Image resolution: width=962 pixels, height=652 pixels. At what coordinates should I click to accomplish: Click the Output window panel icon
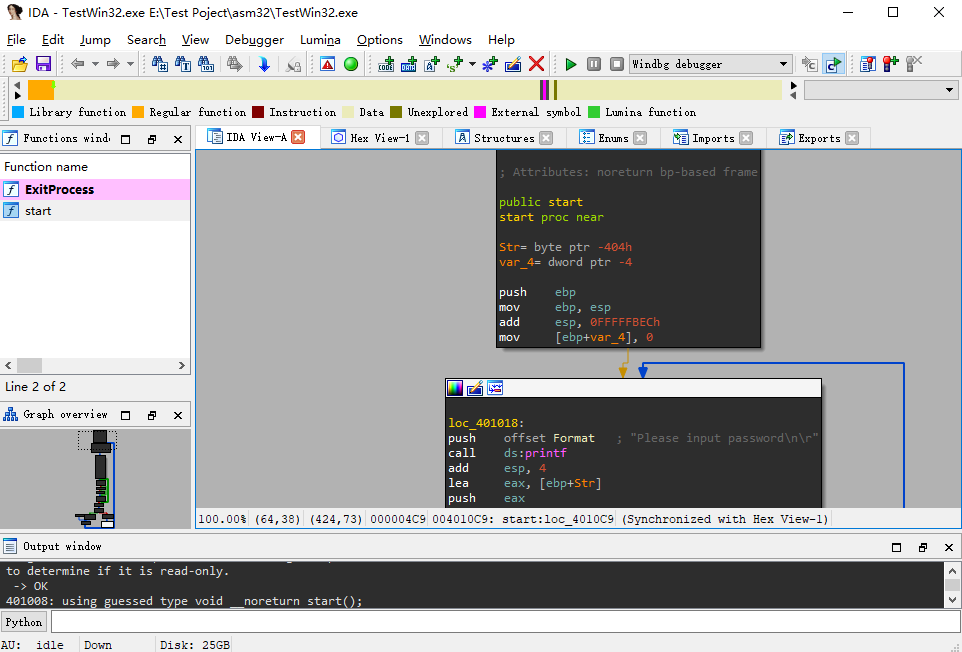[10, 546]
